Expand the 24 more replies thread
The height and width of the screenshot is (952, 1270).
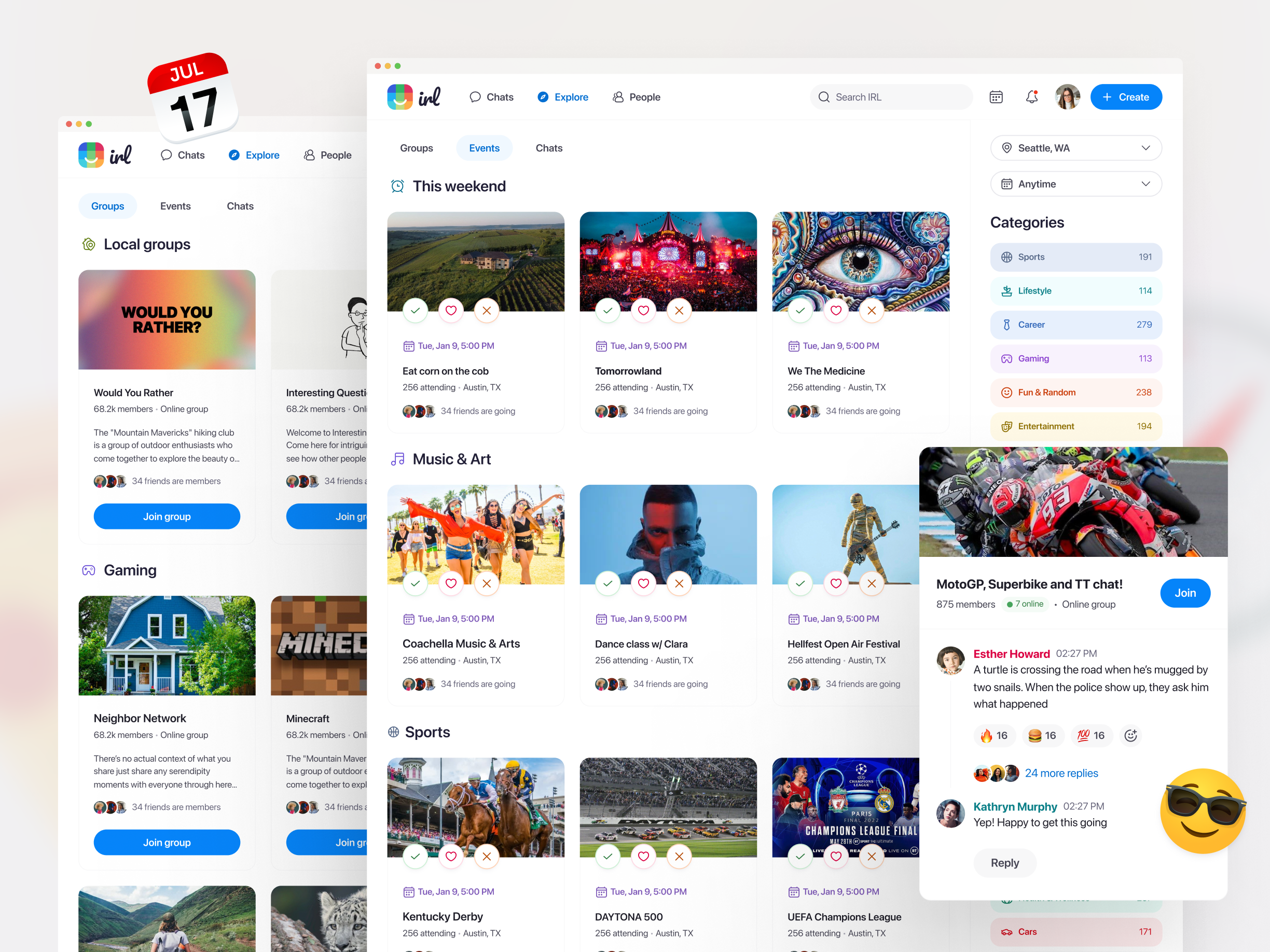click(1061, 773)
